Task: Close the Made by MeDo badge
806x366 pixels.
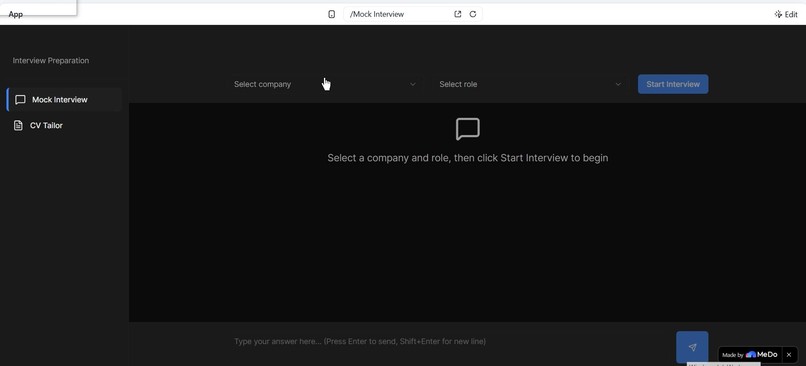Action: pos(789,355)
